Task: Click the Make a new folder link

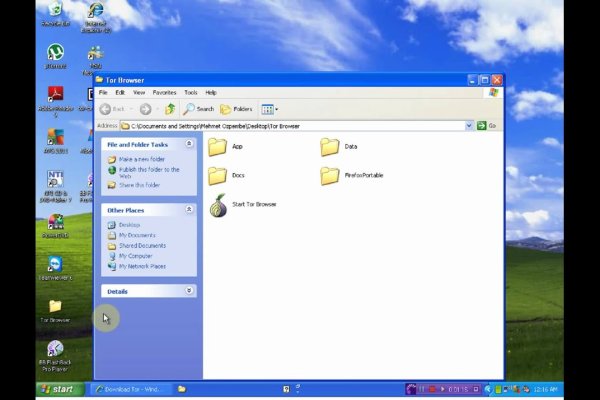Action: click(141, 159)
